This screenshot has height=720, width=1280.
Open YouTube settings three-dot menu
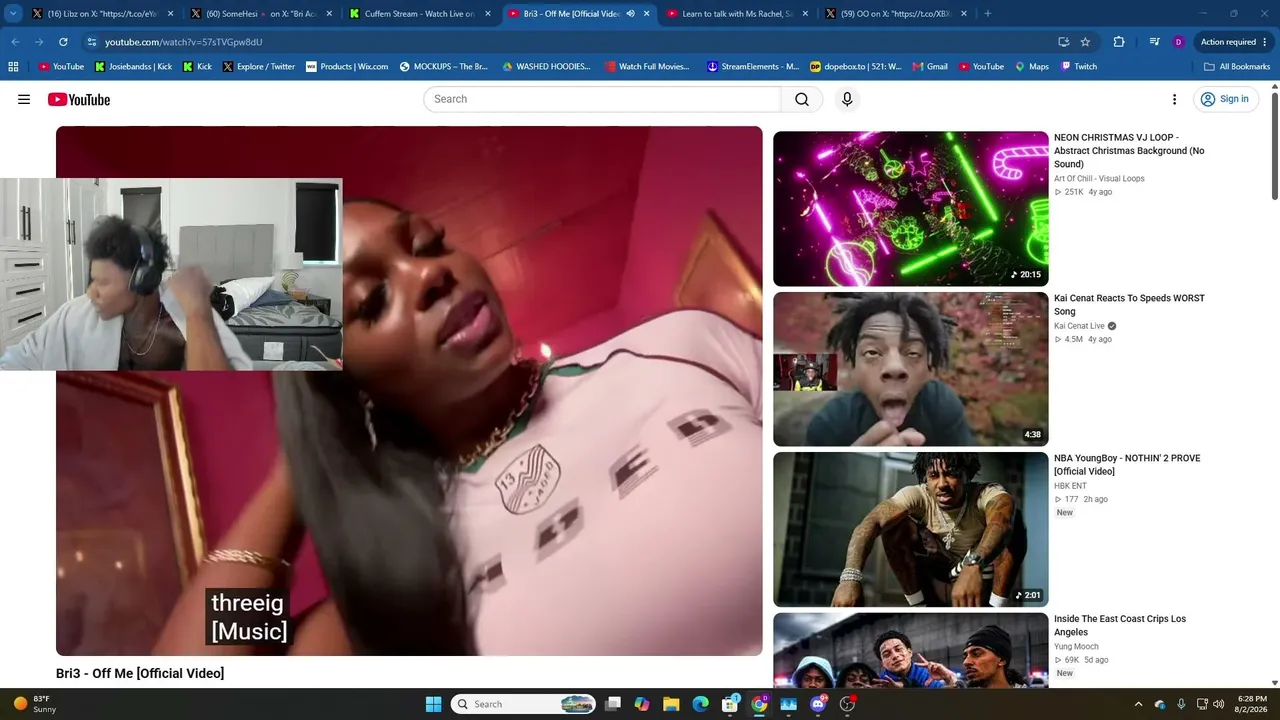(1174, 99)
